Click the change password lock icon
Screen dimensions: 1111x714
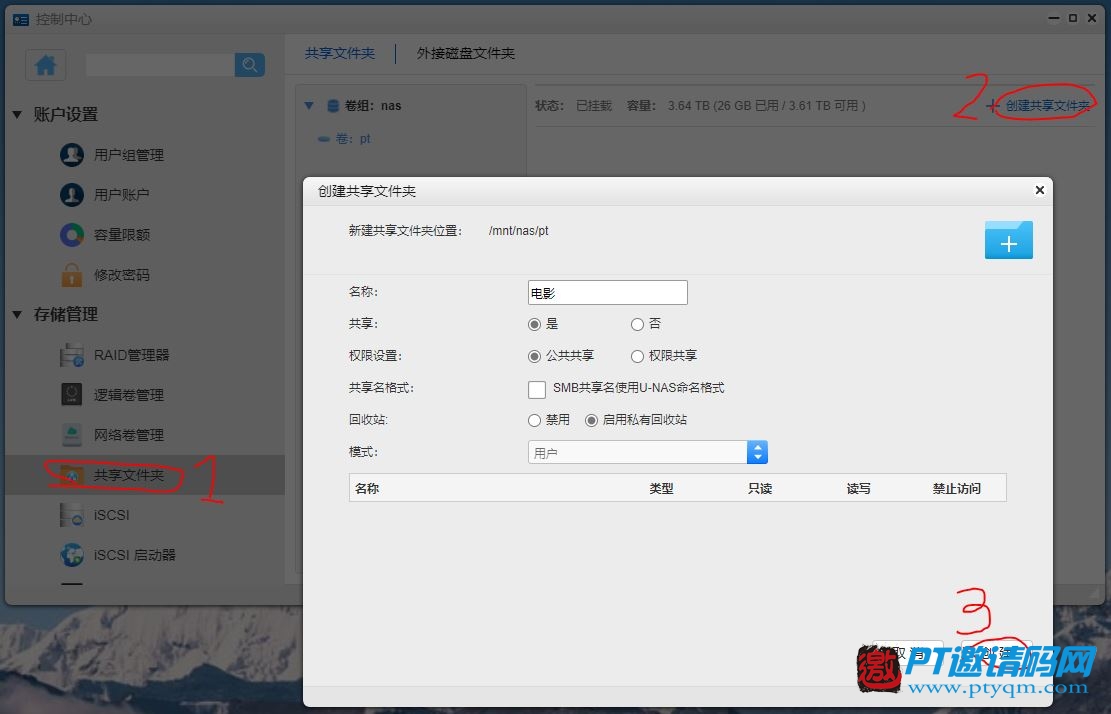pos(72,275)
